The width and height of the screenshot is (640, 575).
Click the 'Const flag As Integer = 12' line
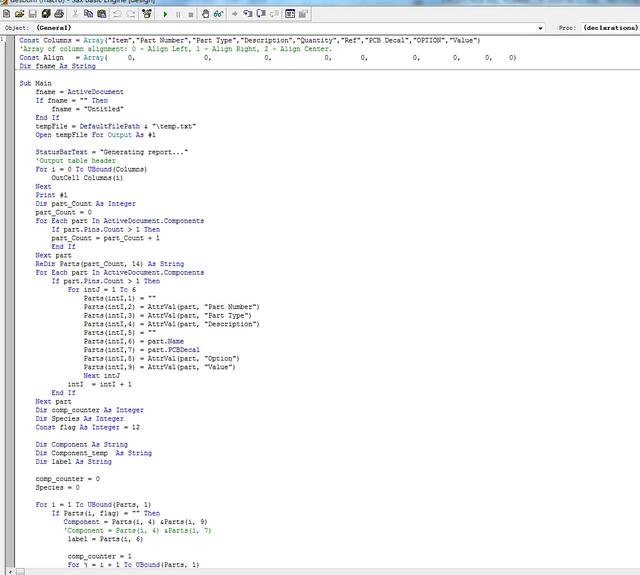[88, 427]
